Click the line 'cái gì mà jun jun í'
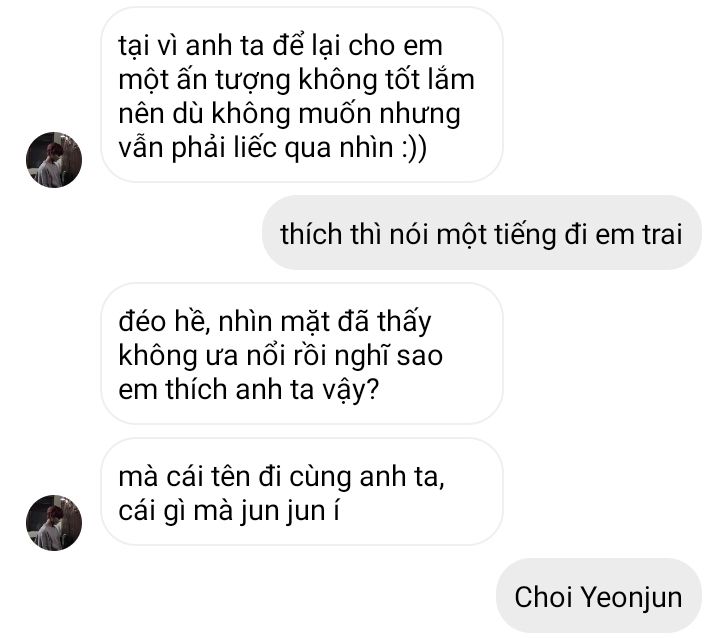The image size is (720, 638). (229, 511)
